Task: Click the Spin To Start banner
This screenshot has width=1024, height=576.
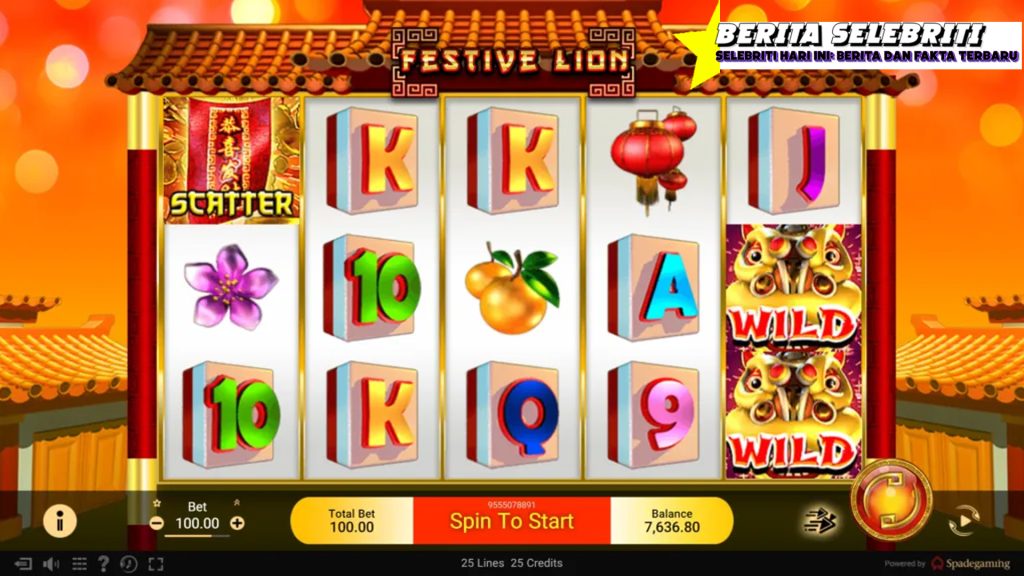Action: [512, 520]
